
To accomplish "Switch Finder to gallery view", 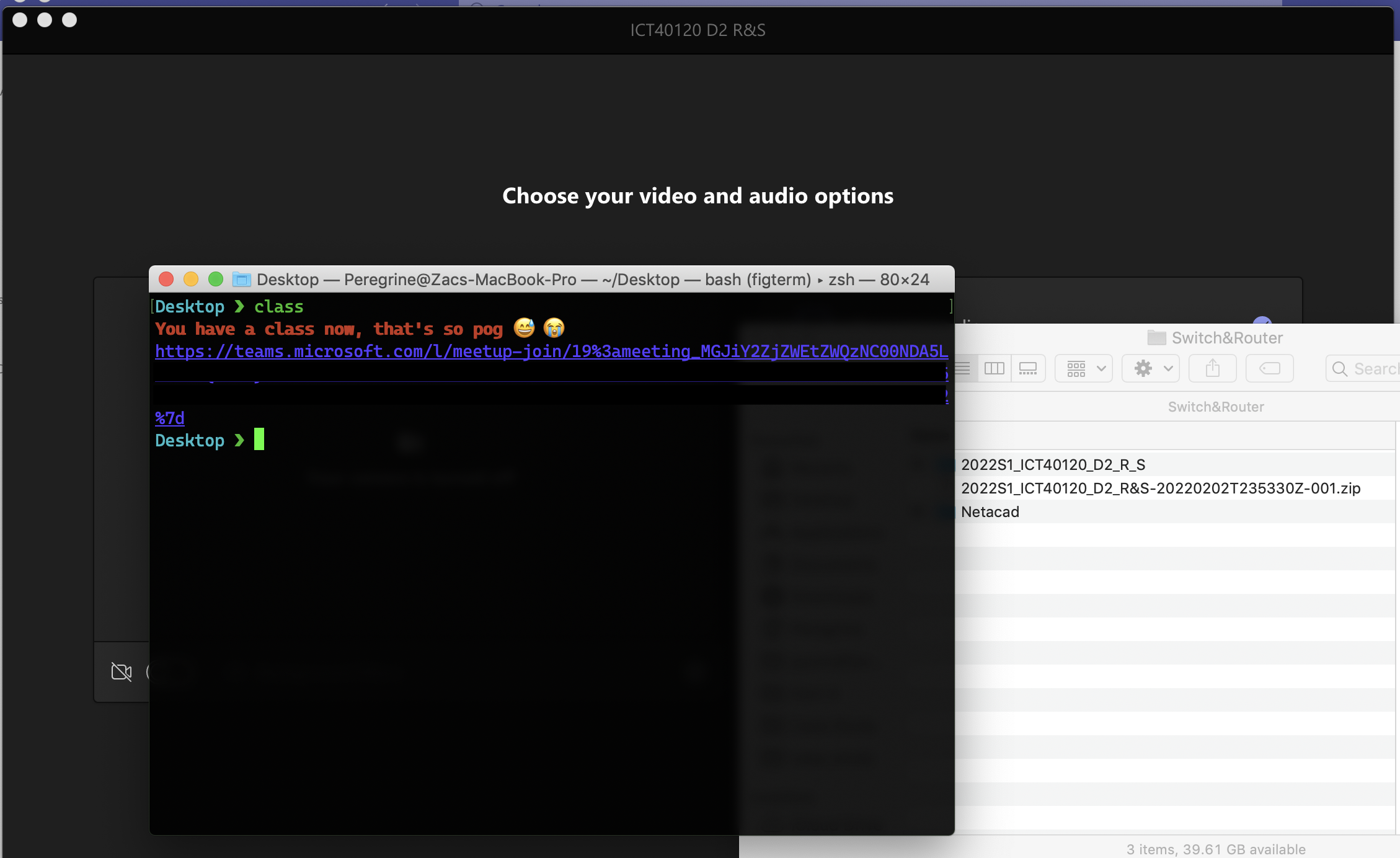I will pos(1027,369).
